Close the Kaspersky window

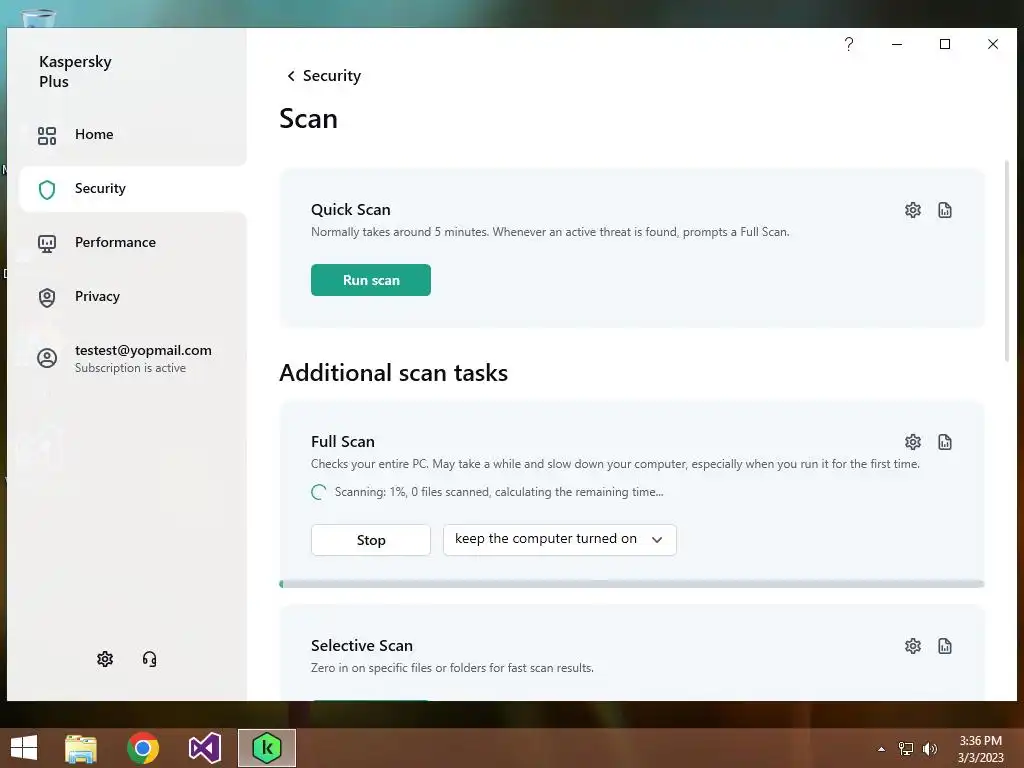993,44
